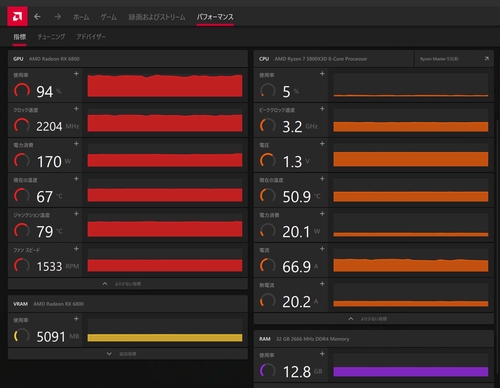The height and width of the screenshot is (388, 500).
Task: Click plus on GPU 170 W power row
Action: click(x=76, y=144)
